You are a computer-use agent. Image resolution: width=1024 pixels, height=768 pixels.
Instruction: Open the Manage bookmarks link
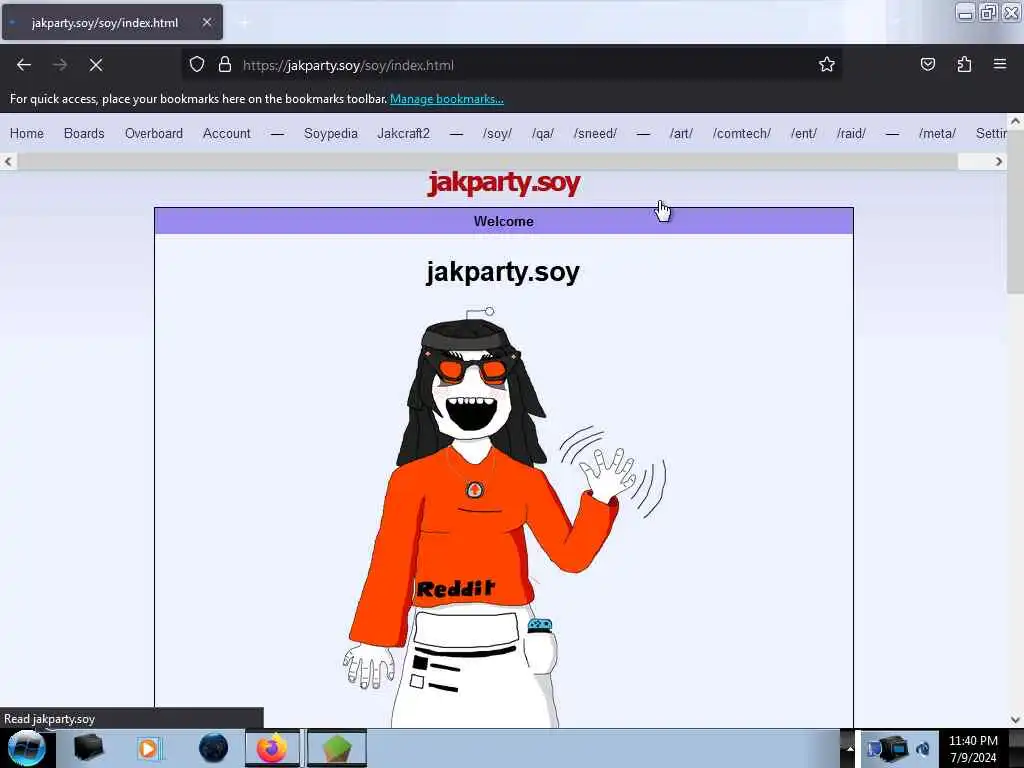point(447,99)
